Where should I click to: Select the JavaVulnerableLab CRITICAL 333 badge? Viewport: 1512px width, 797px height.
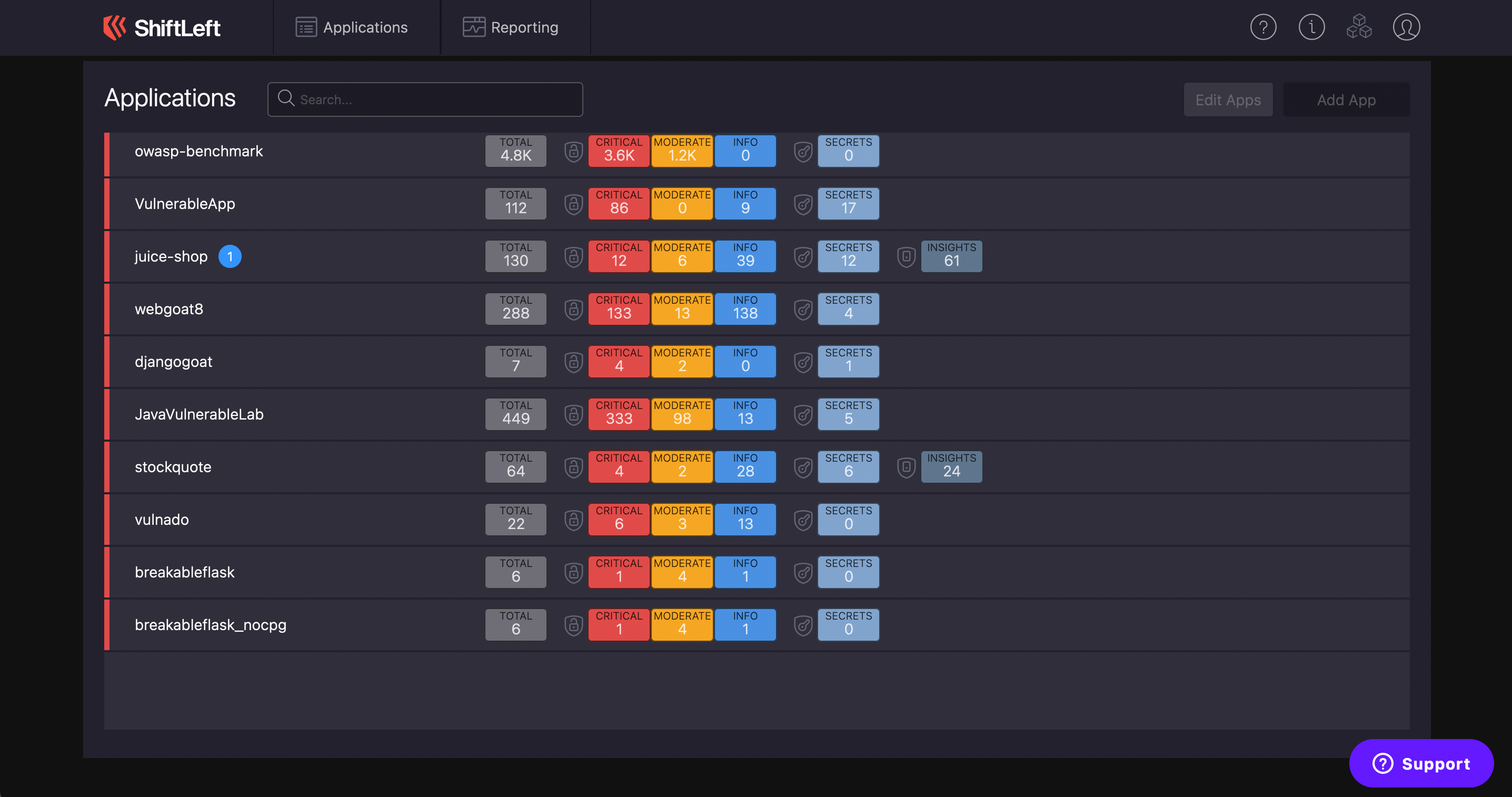pos(619,414)
